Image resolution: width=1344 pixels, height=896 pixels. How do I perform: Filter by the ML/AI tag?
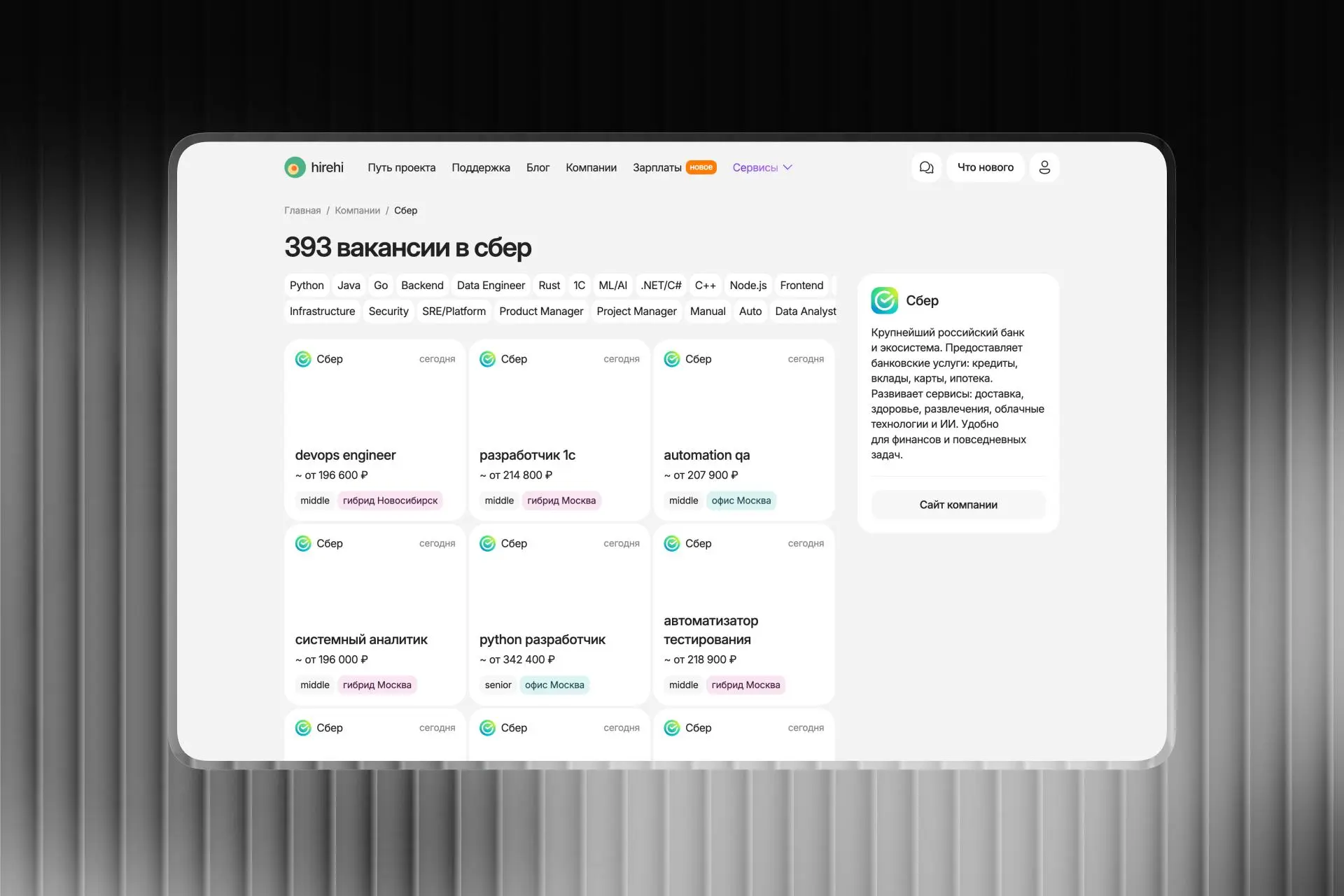(x=612, y=286)
